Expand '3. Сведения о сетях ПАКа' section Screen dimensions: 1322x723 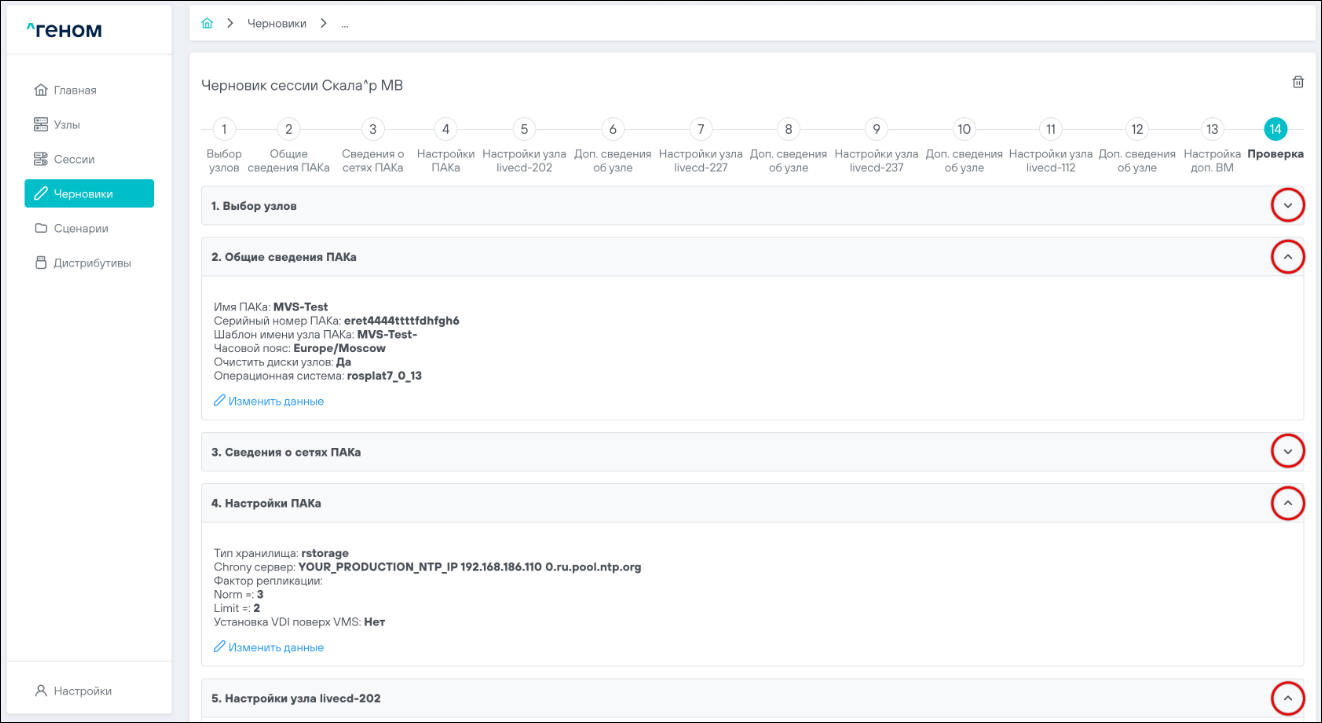click(1287, 452)
